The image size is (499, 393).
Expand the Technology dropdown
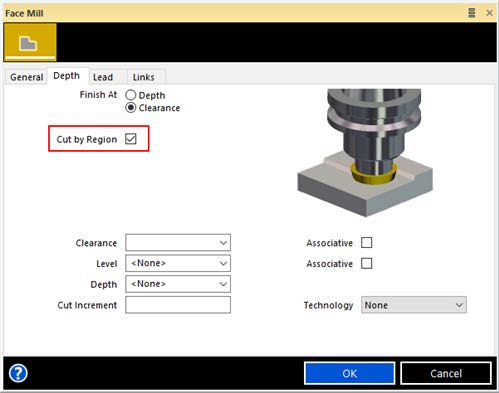[x=414, y=305]
